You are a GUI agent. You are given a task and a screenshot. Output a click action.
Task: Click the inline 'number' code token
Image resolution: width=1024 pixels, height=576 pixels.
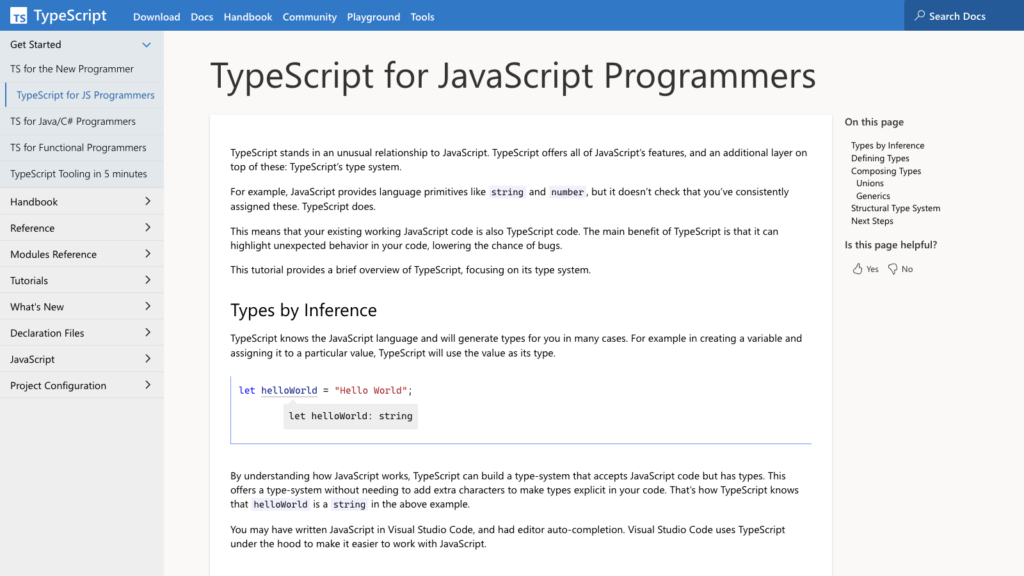tap(567, 192)
